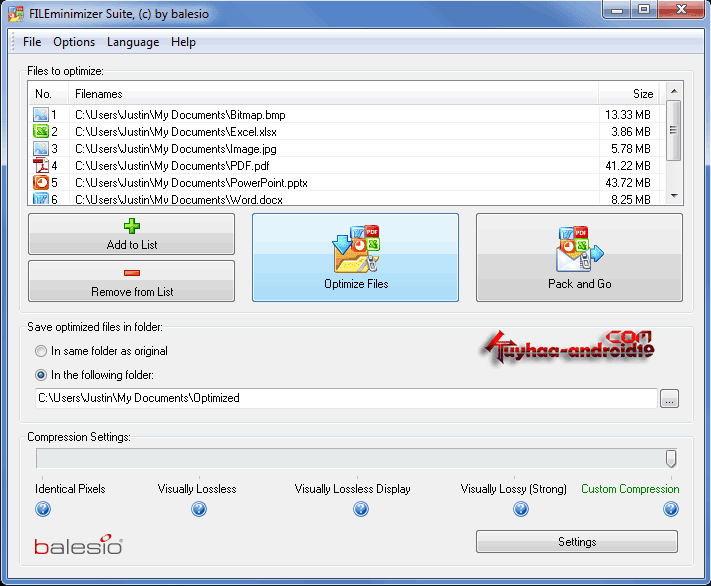Screen dimensions: 711x586
Task: Open the Options menu
Action: coord(74,42)
